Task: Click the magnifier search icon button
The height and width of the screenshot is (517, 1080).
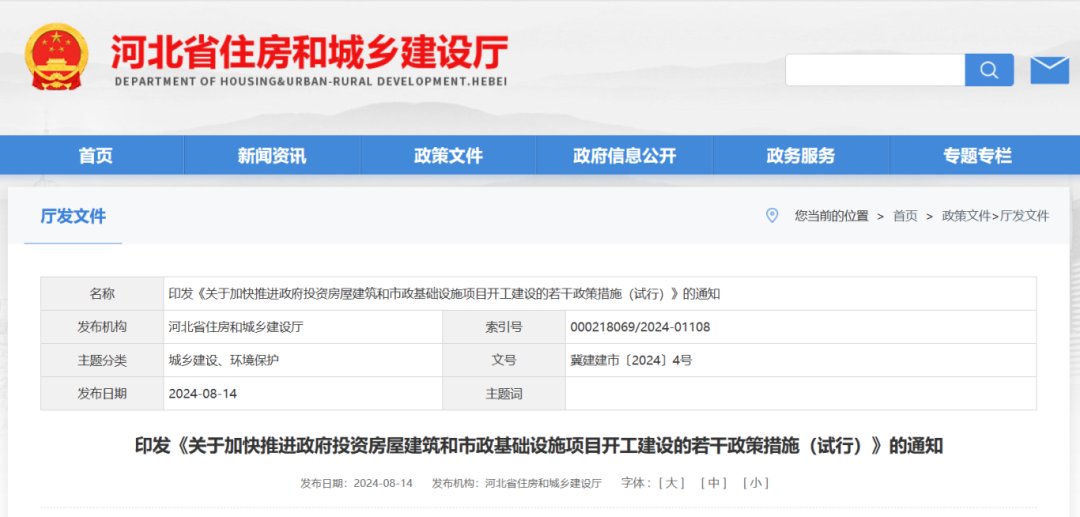Action: 989,70
